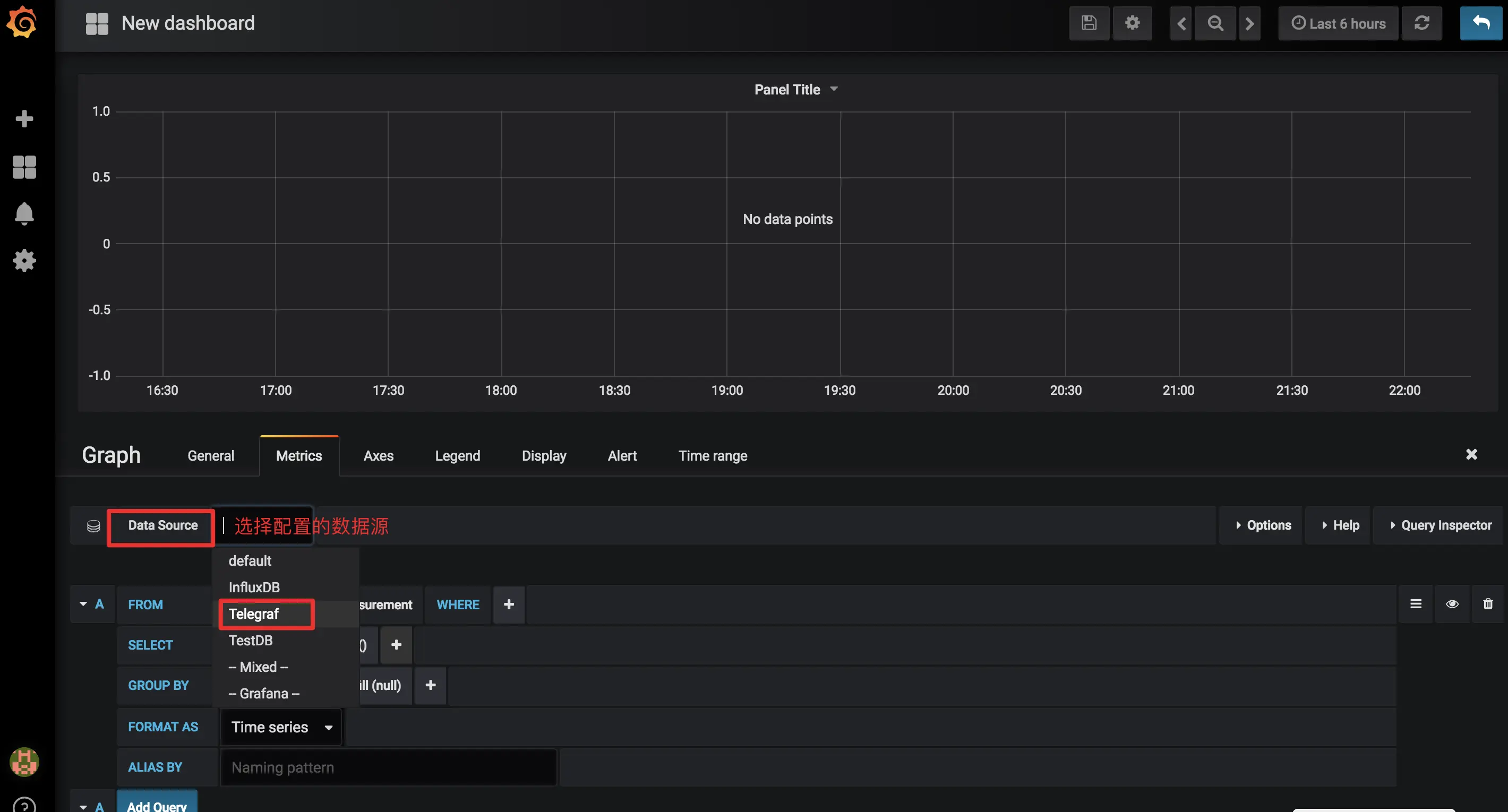
Task: Open Configuration gear in left sidebar
Action: pos(24,261)
